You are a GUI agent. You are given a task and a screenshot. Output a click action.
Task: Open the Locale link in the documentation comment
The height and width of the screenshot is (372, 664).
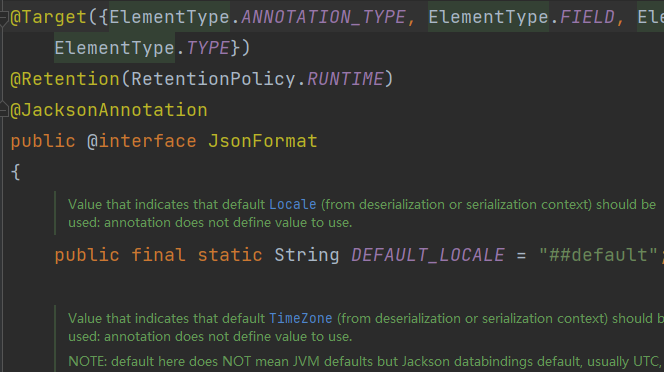(x=293, y=204)
